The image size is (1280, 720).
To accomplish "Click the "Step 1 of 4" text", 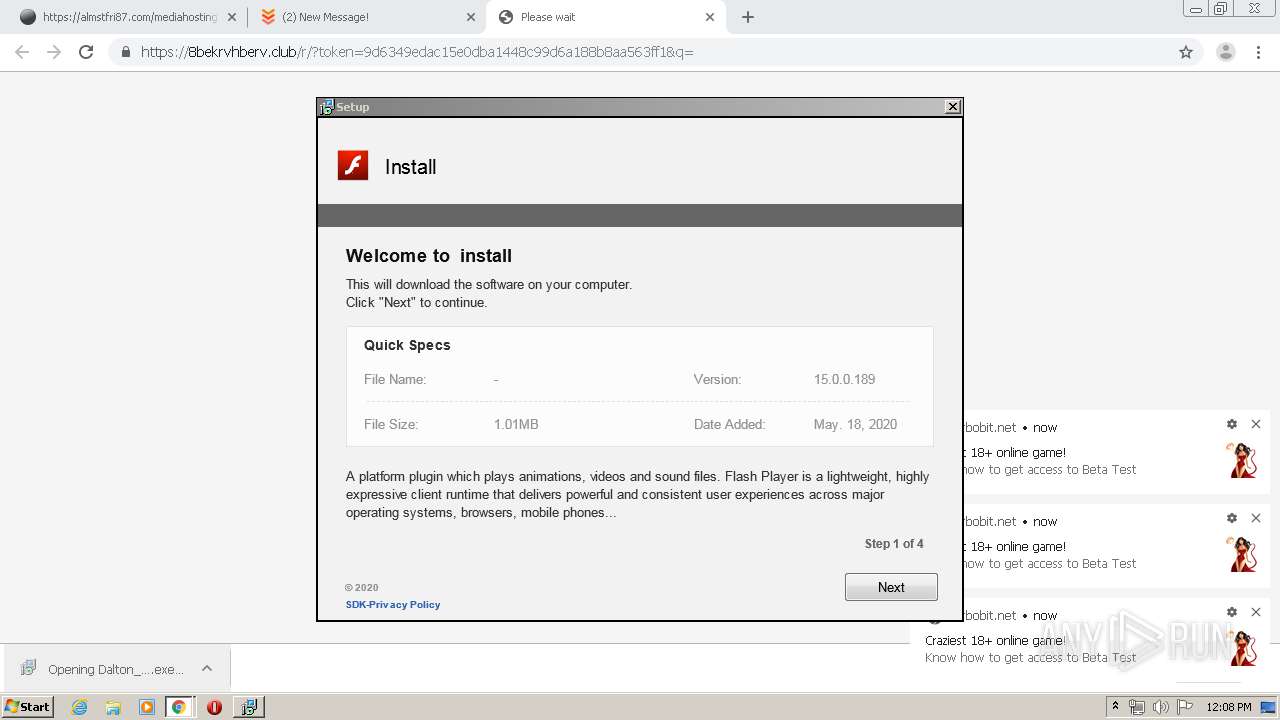I will (x=894, y=544).
